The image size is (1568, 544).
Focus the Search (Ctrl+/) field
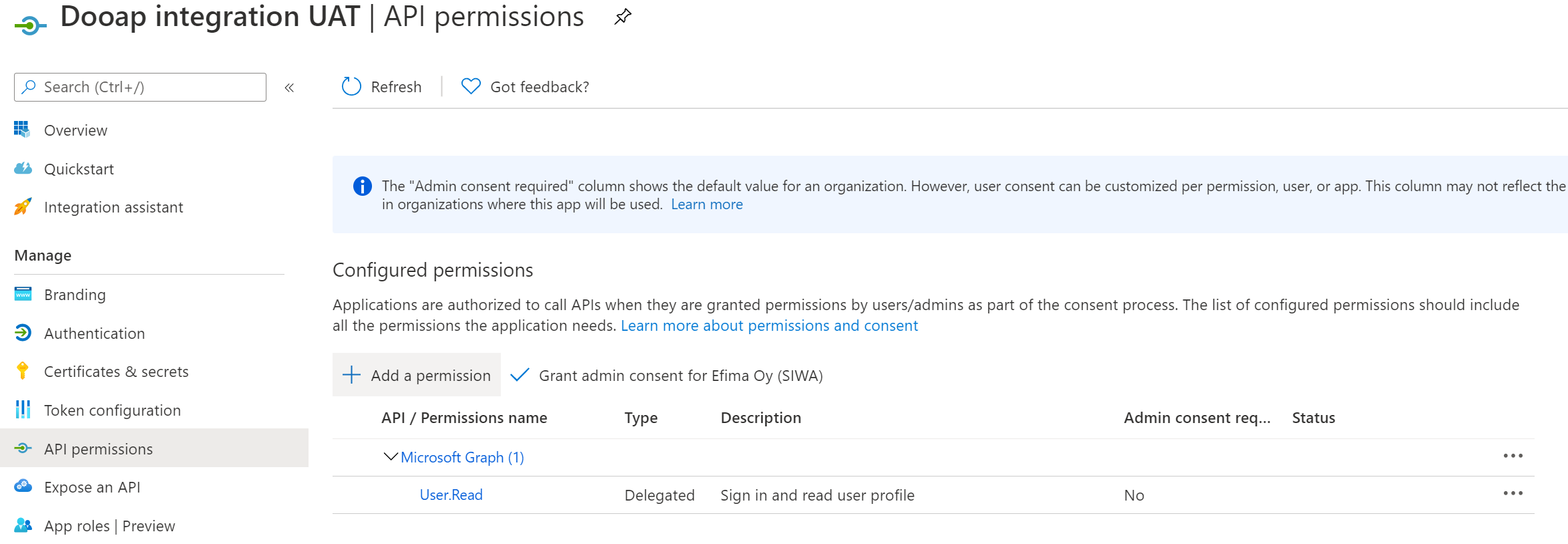coord(140,87)
